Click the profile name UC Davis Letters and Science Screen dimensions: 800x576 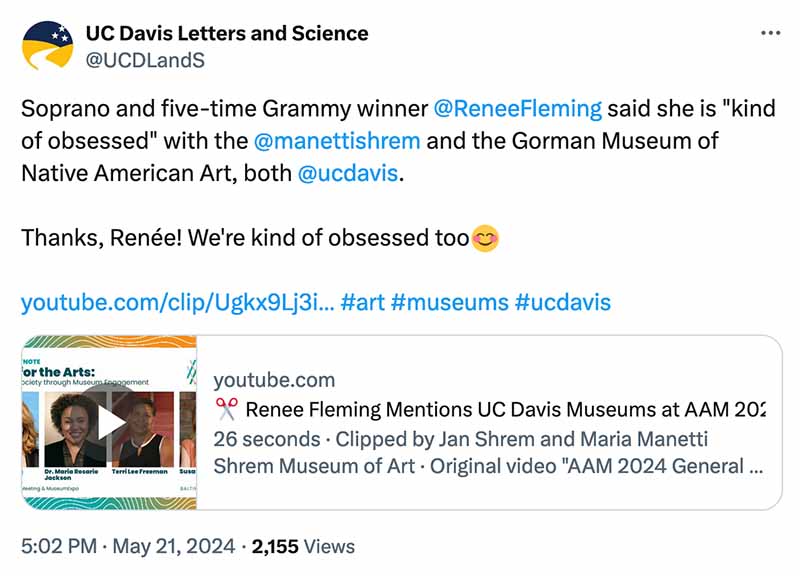tap(228, 33)
